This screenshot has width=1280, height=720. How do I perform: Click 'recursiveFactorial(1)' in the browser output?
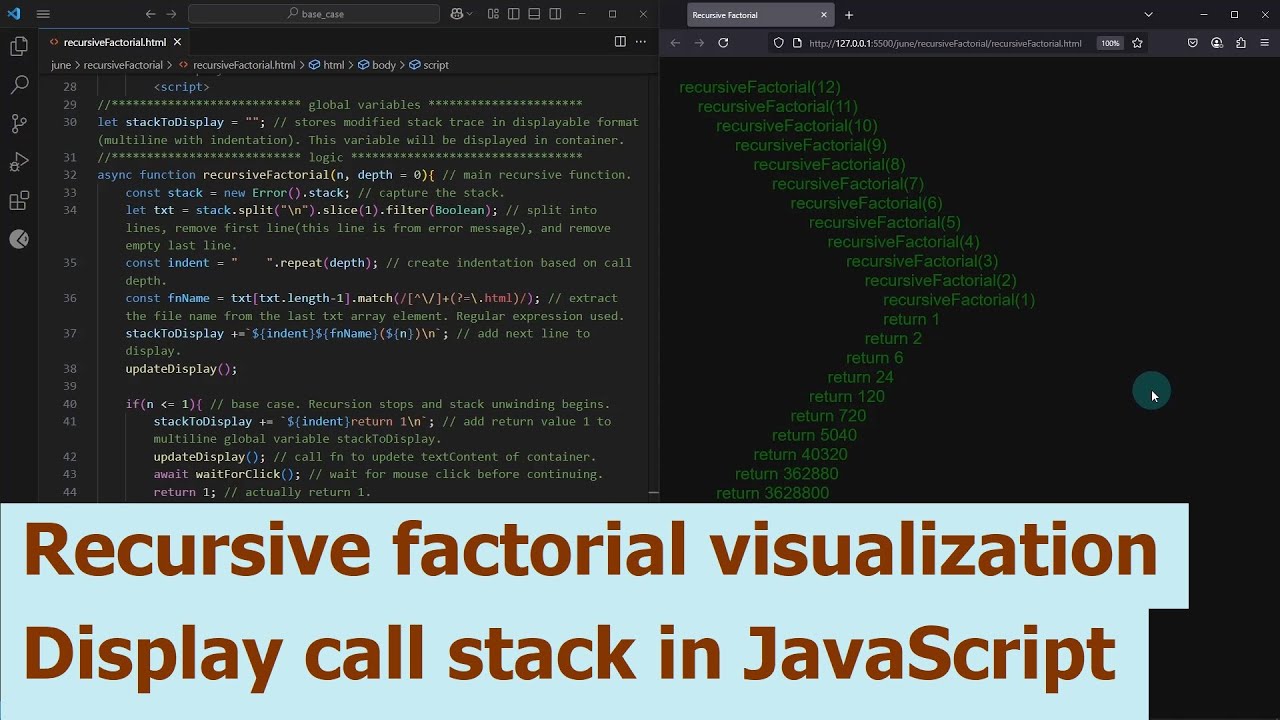pyautogui.click(x=959, y=300)
